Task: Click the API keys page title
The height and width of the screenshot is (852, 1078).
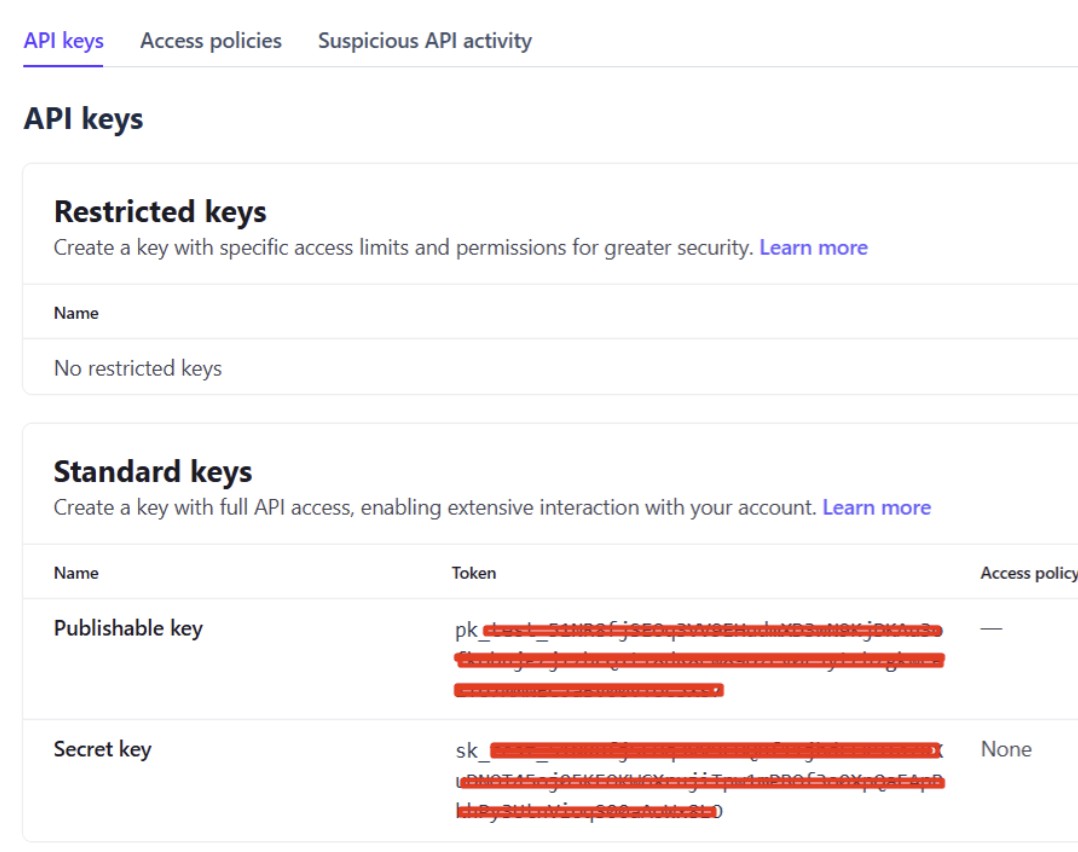Action: (x=83, y=118)
